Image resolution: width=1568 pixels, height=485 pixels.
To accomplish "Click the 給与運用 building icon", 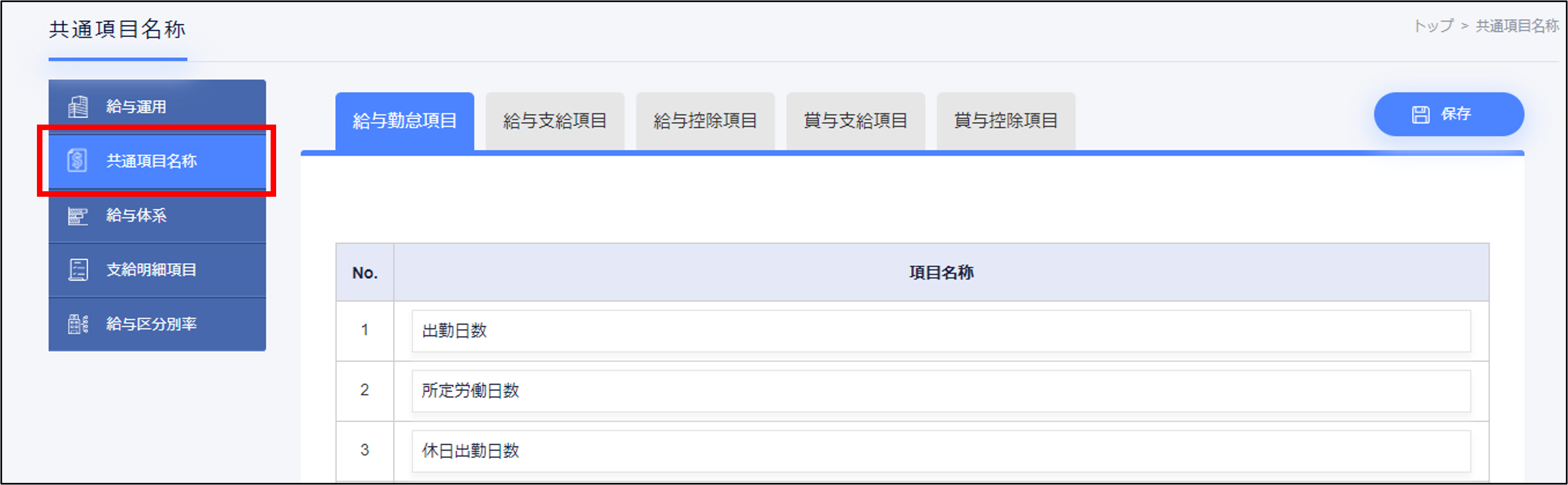I will pos(78,106).
